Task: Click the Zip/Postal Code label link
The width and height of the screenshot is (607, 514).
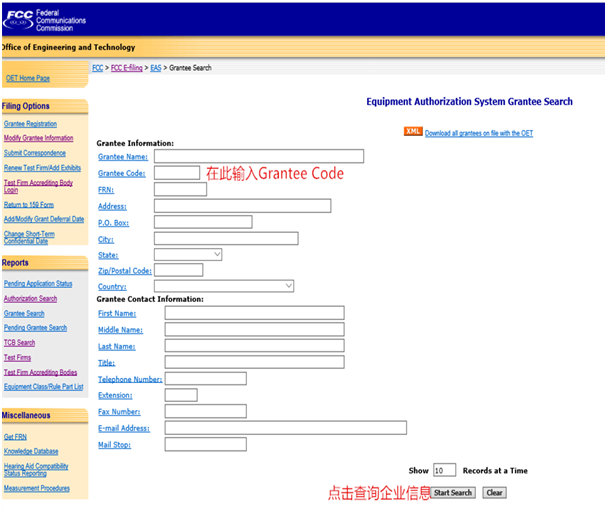Action: tap(125, 271)
